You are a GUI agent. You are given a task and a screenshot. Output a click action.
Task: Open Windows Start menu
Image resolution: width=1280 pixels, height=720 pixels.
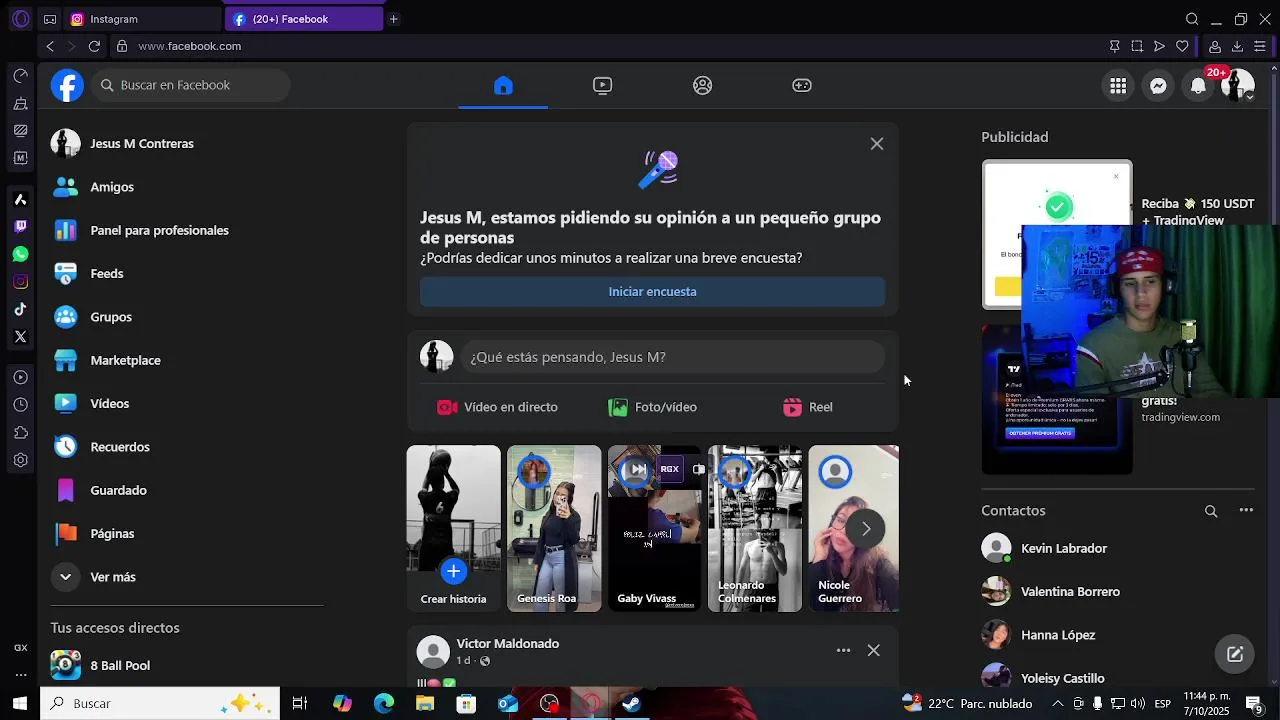click(x=19, y=704)
